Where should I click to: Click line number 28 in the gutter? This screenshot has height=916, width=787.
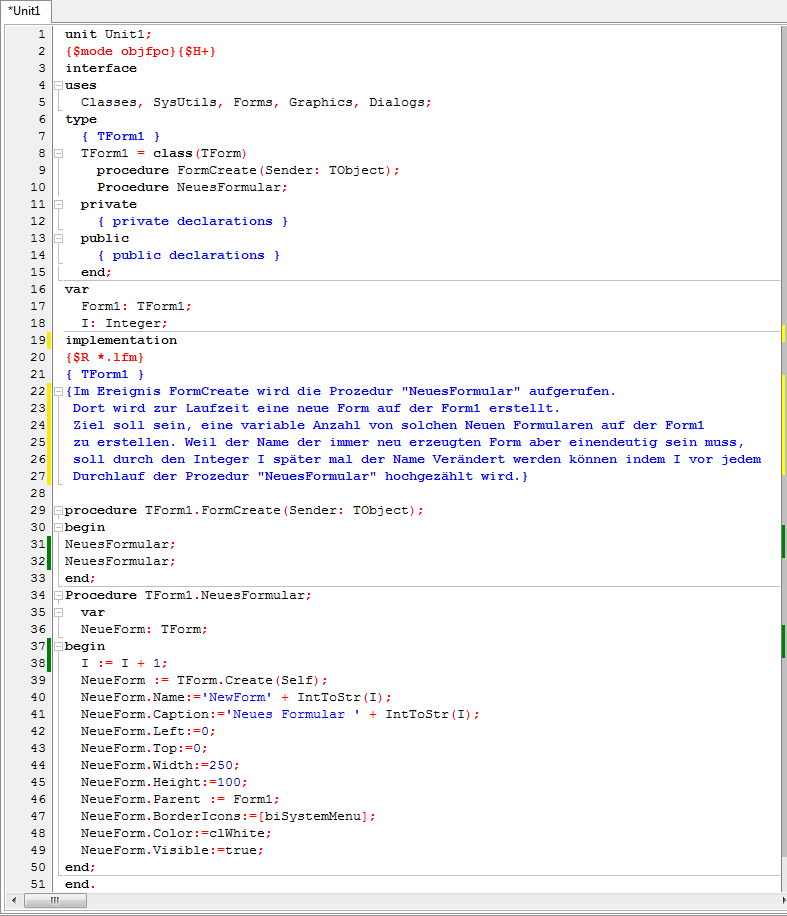(x=38, y=493)
